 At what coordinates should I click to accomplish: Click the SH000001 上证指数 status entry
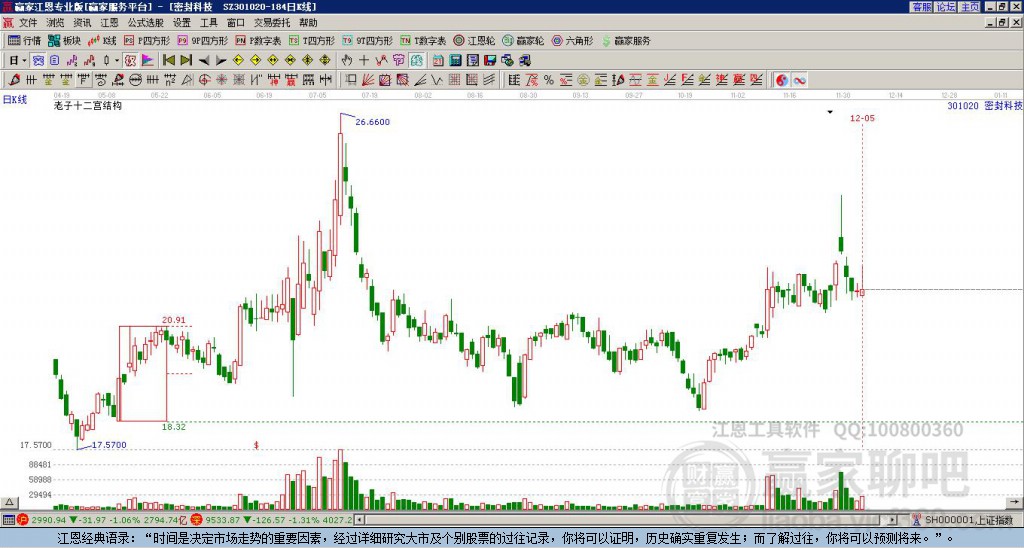pos(969,520)
